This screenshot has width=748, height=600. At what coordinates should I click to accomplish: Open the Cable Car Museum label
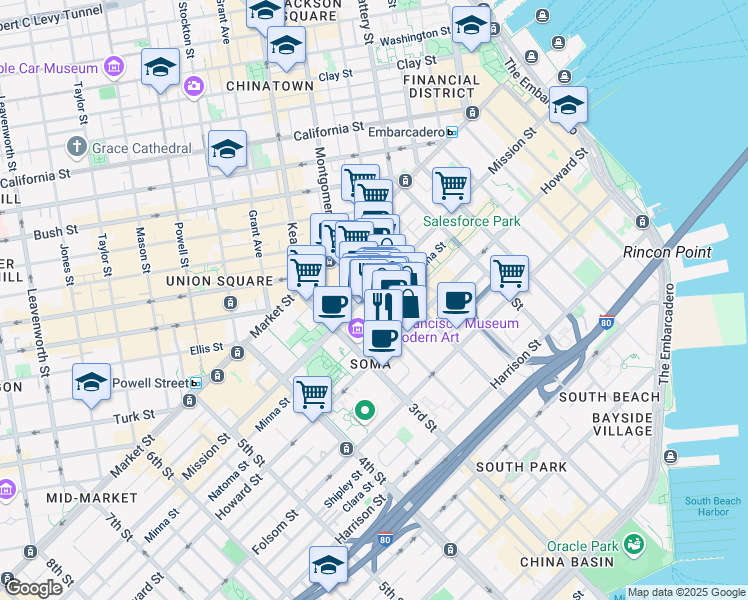(49, 68)
